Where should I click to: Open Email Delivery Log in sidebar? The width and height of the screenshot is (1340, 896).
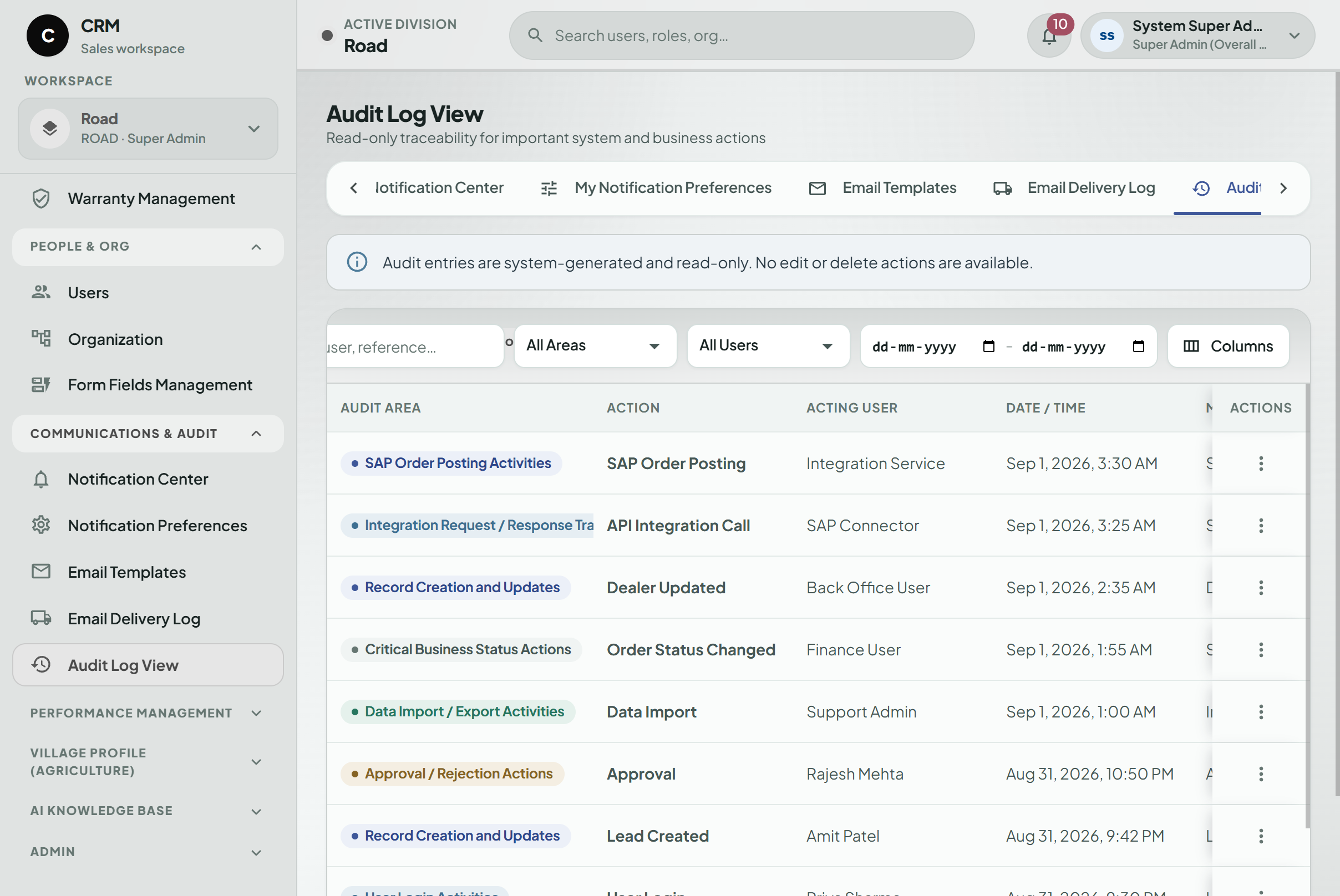click(148, 618)
